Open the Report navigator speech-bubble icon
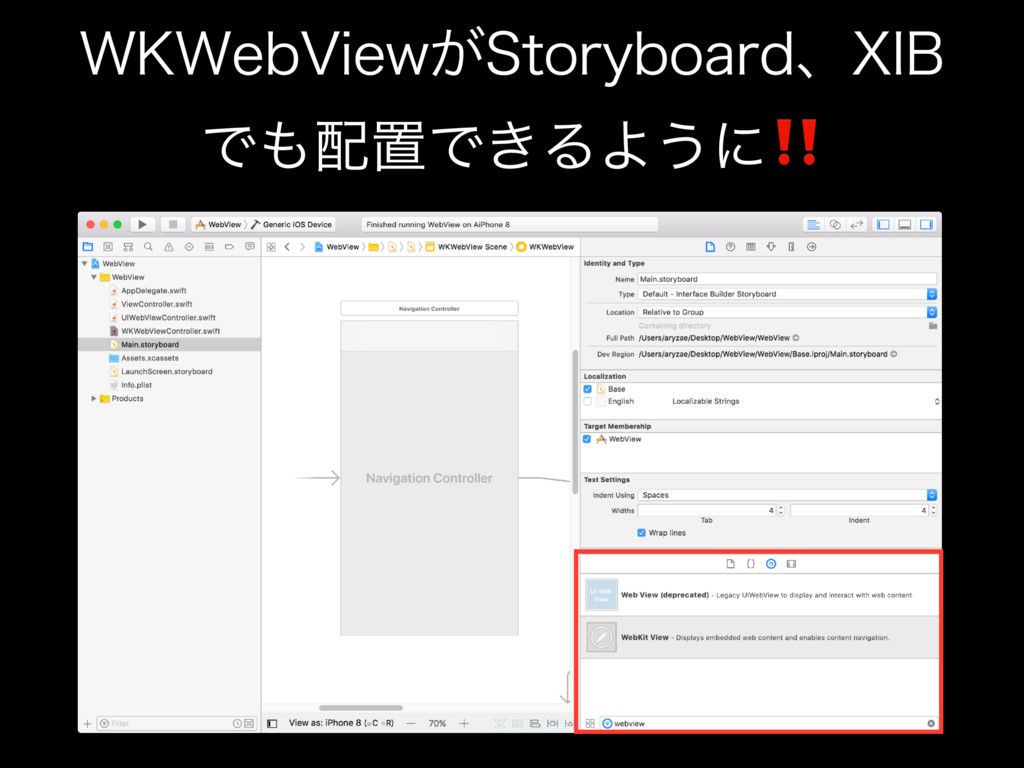1024x768 pixels. (249, 247)
